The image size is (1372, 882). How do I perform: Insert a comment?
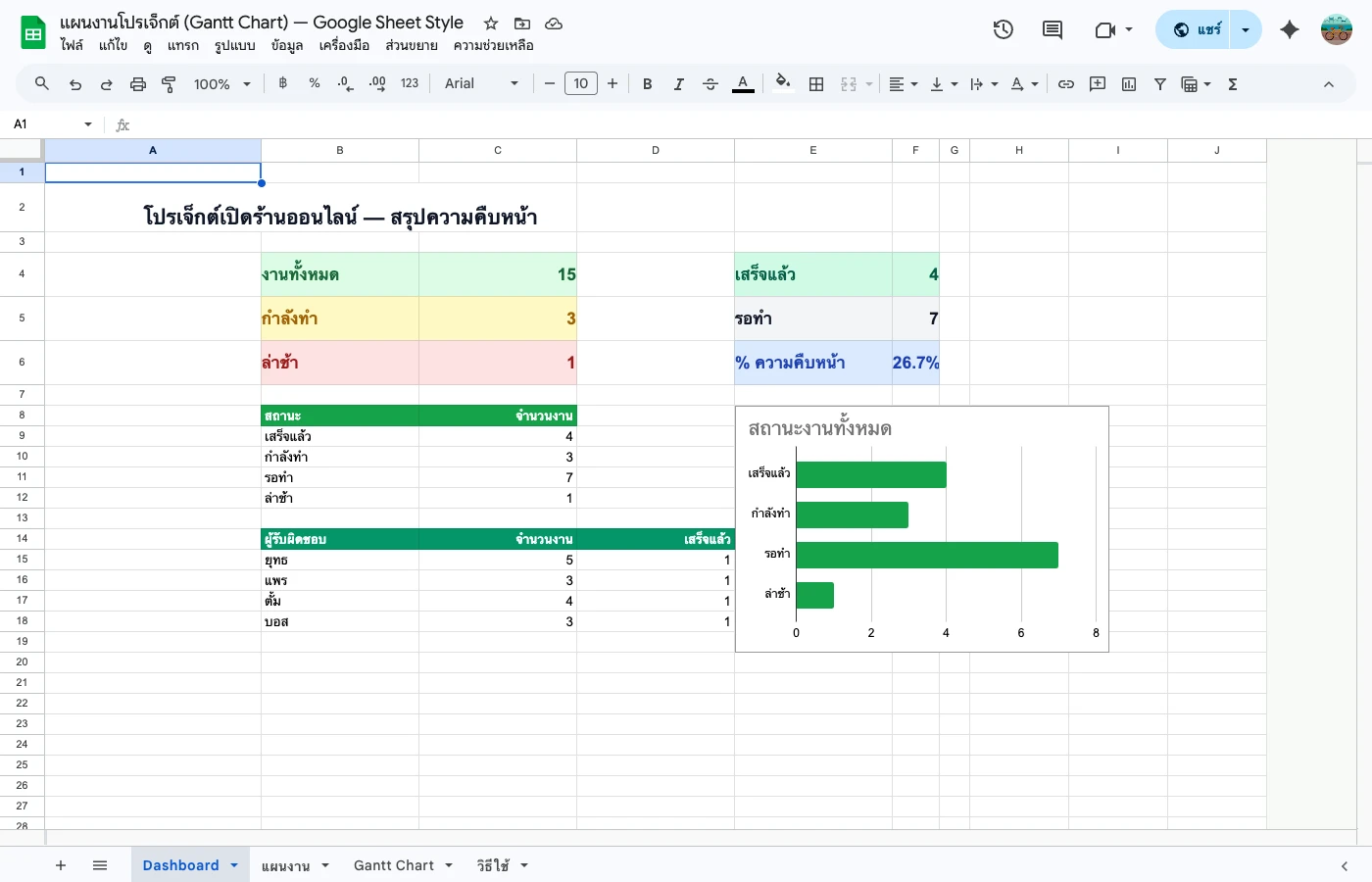pyautogui.click(x=1097, y=83)
